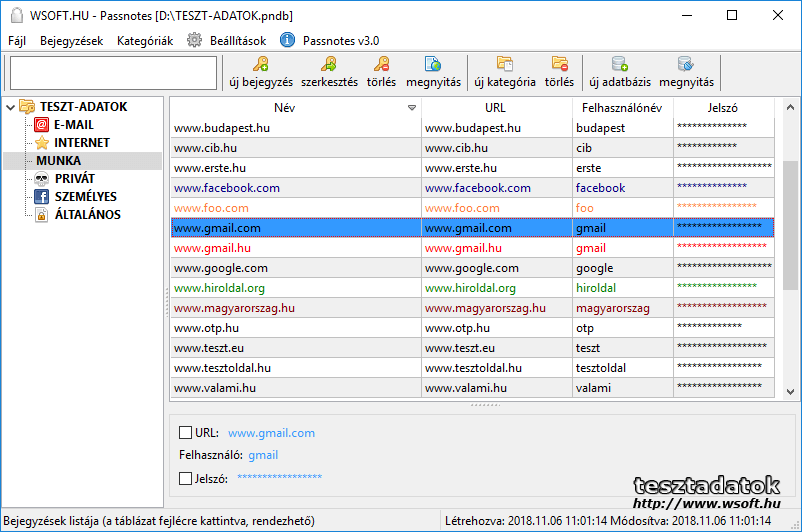Click the www.gmail.com link in details

click(x=271, y=433)
